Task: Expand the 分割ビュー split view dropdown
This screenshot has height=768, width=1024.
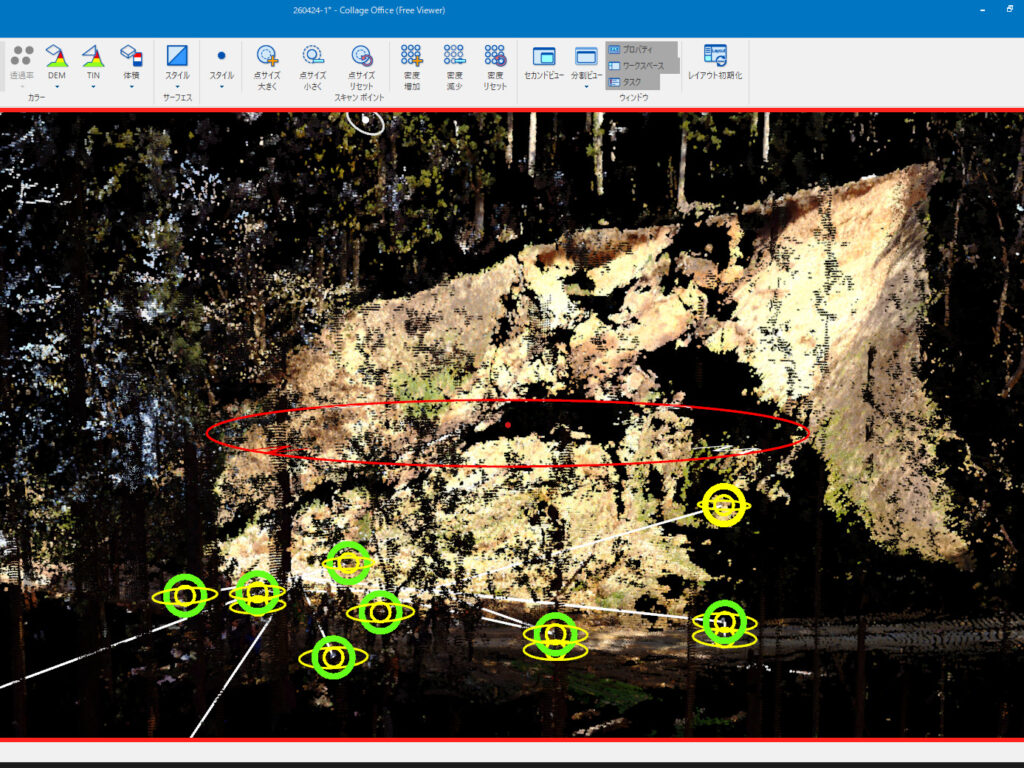Action: pos(586,87)
